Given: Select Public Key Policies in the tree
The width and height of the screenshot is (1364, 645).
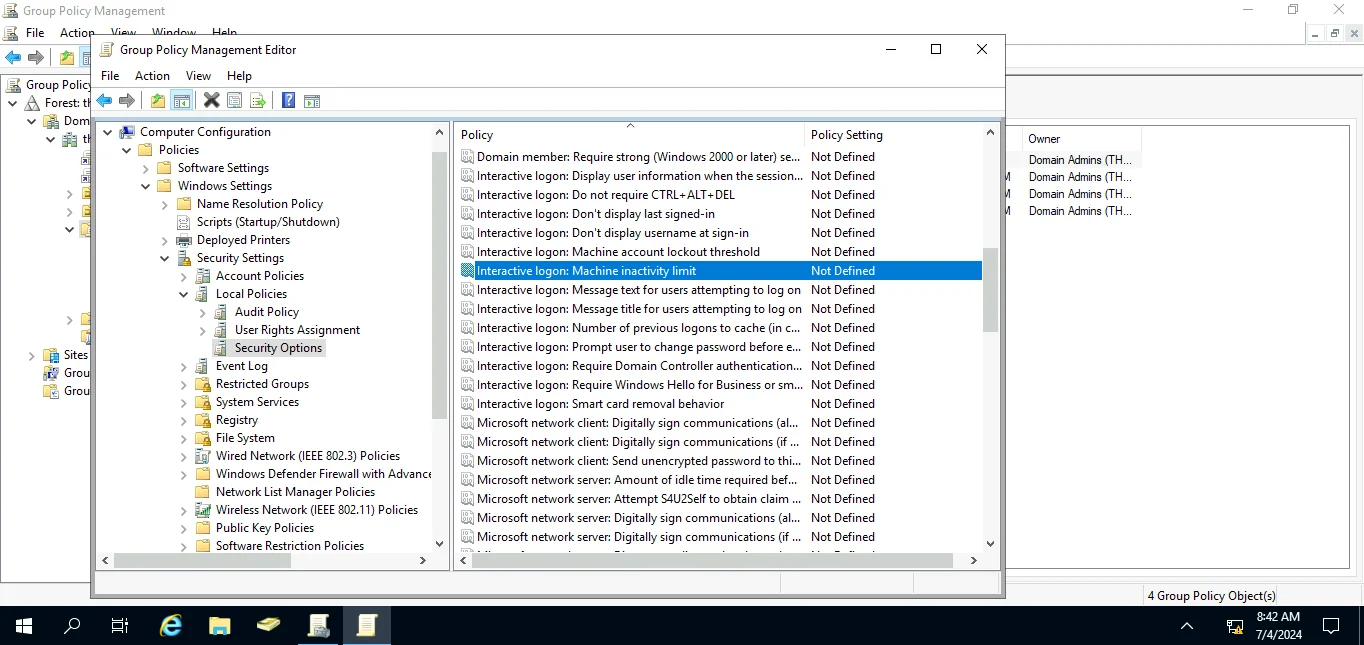Looking at the screenshot, I should click(x=265, y=528).
